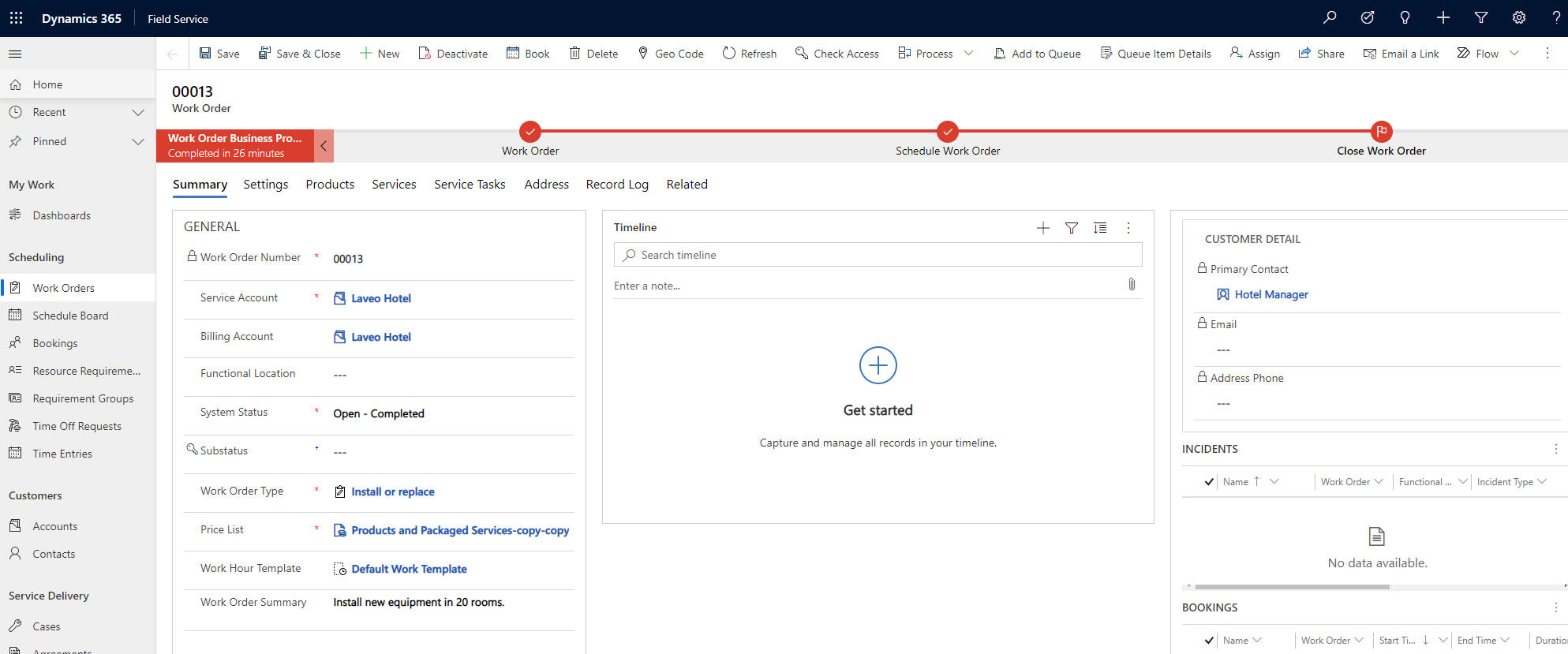
Task: Open Default Work Template link
Action: (x=409, y=569)
